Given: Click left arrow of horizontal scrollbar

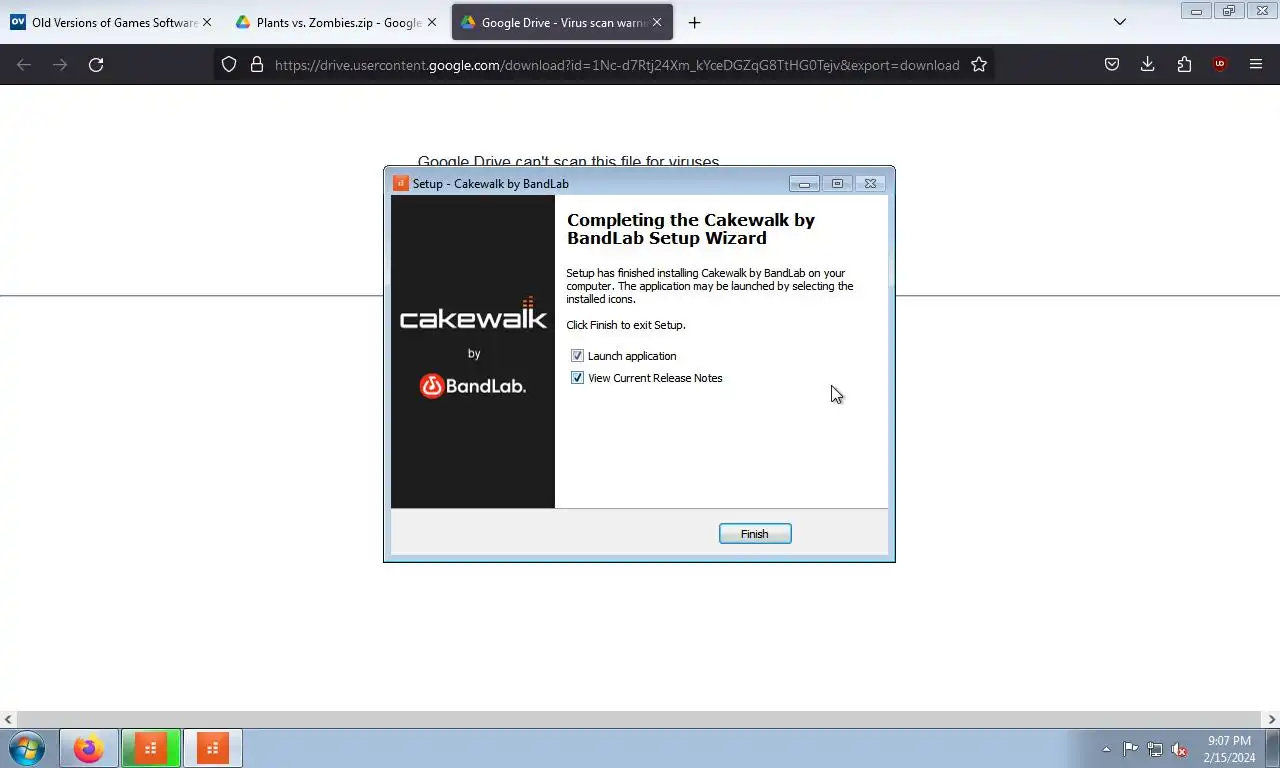Looking at the screenshot, I should [x=8, y=719].
